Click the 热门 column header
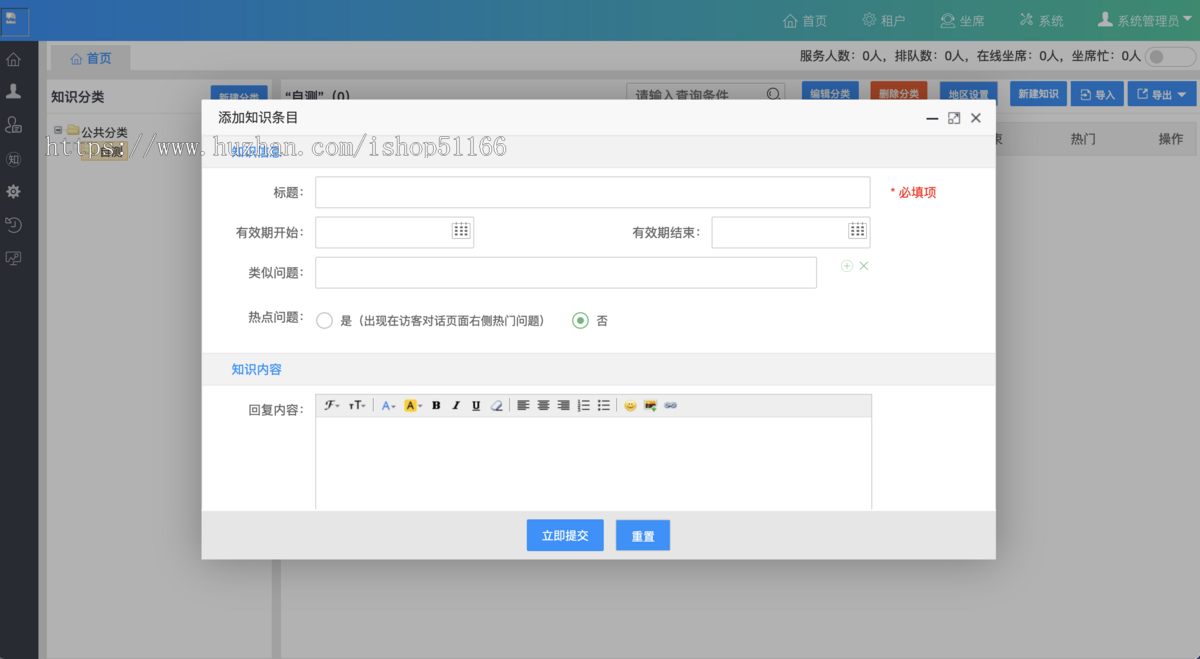 tap(1083, 139)
